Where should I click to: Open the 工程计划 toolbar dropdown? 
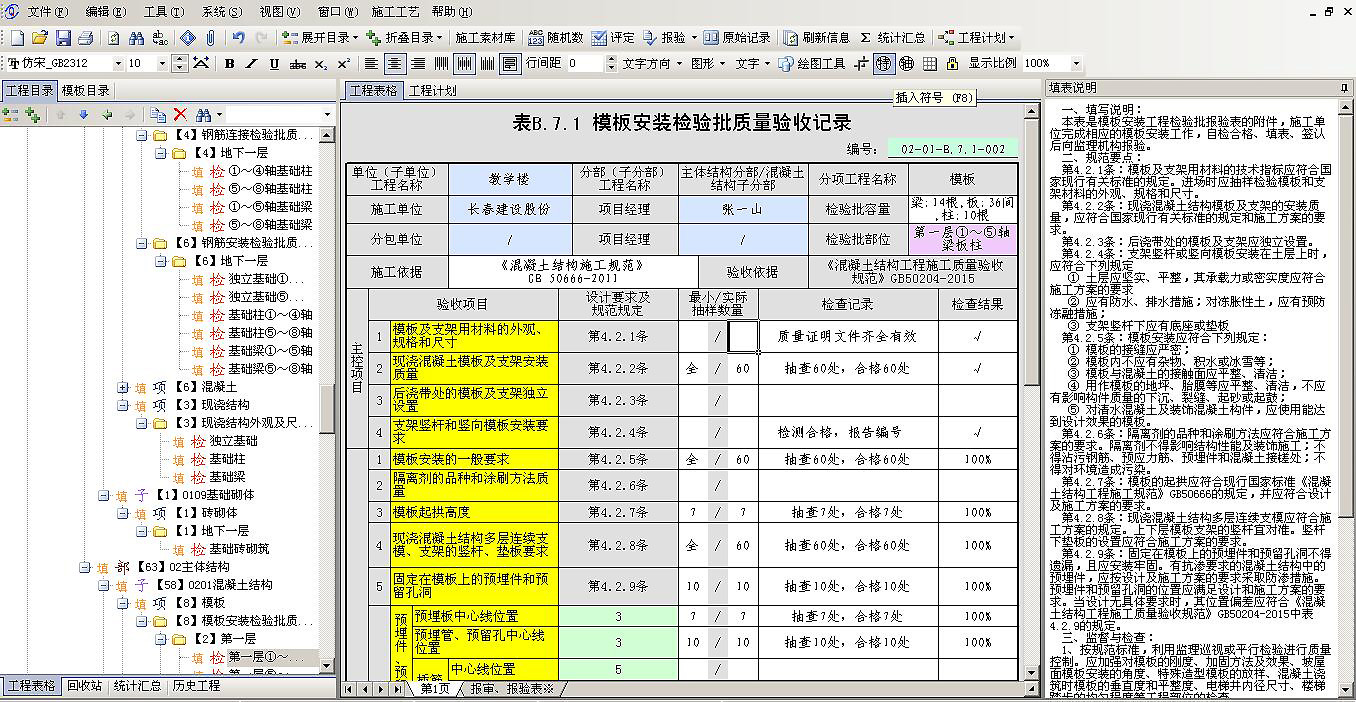tap(977, 38)
